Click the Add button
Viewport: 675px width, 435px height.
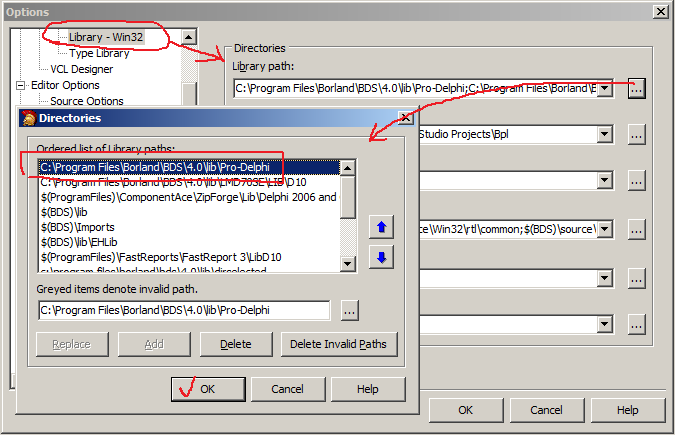point(154,345)
